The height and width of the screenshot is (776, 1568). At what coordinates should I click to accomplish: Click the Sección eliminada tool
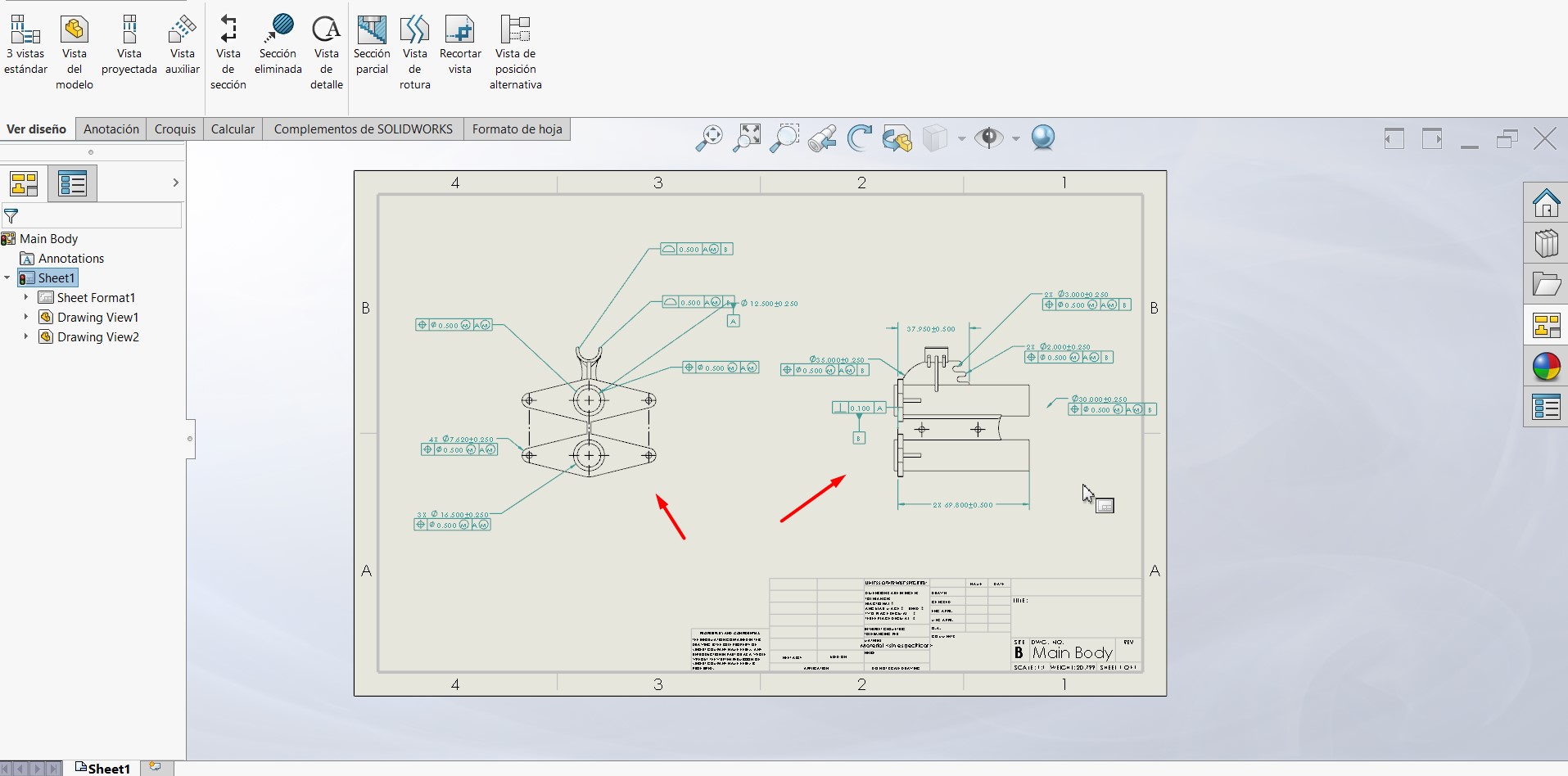(x=278, y=45)
